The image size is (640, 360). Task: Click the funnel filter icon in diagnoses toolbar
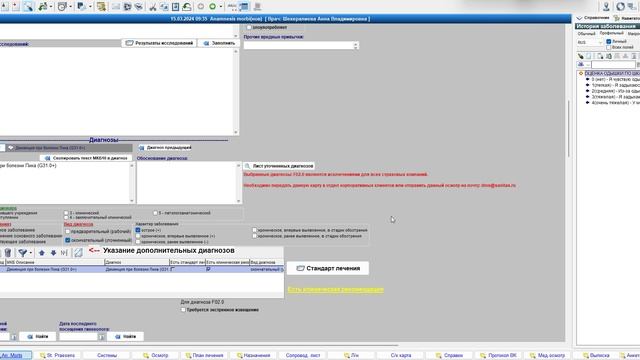22,253
